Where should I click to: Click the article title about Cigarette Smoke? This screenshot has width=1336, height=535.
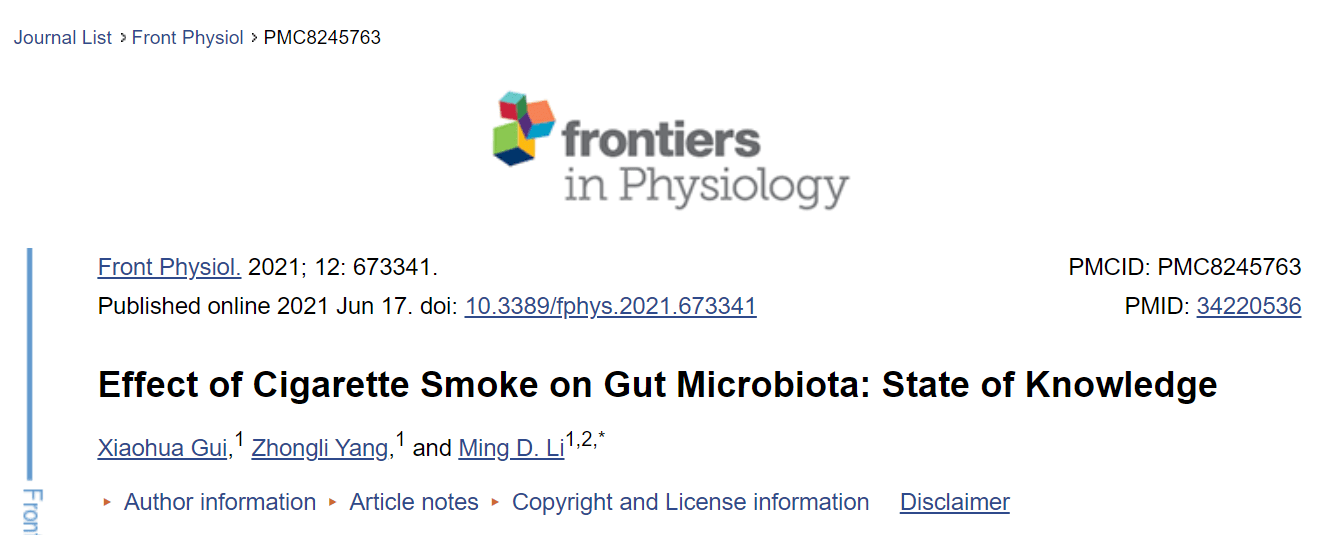click(x=657, y=385)
